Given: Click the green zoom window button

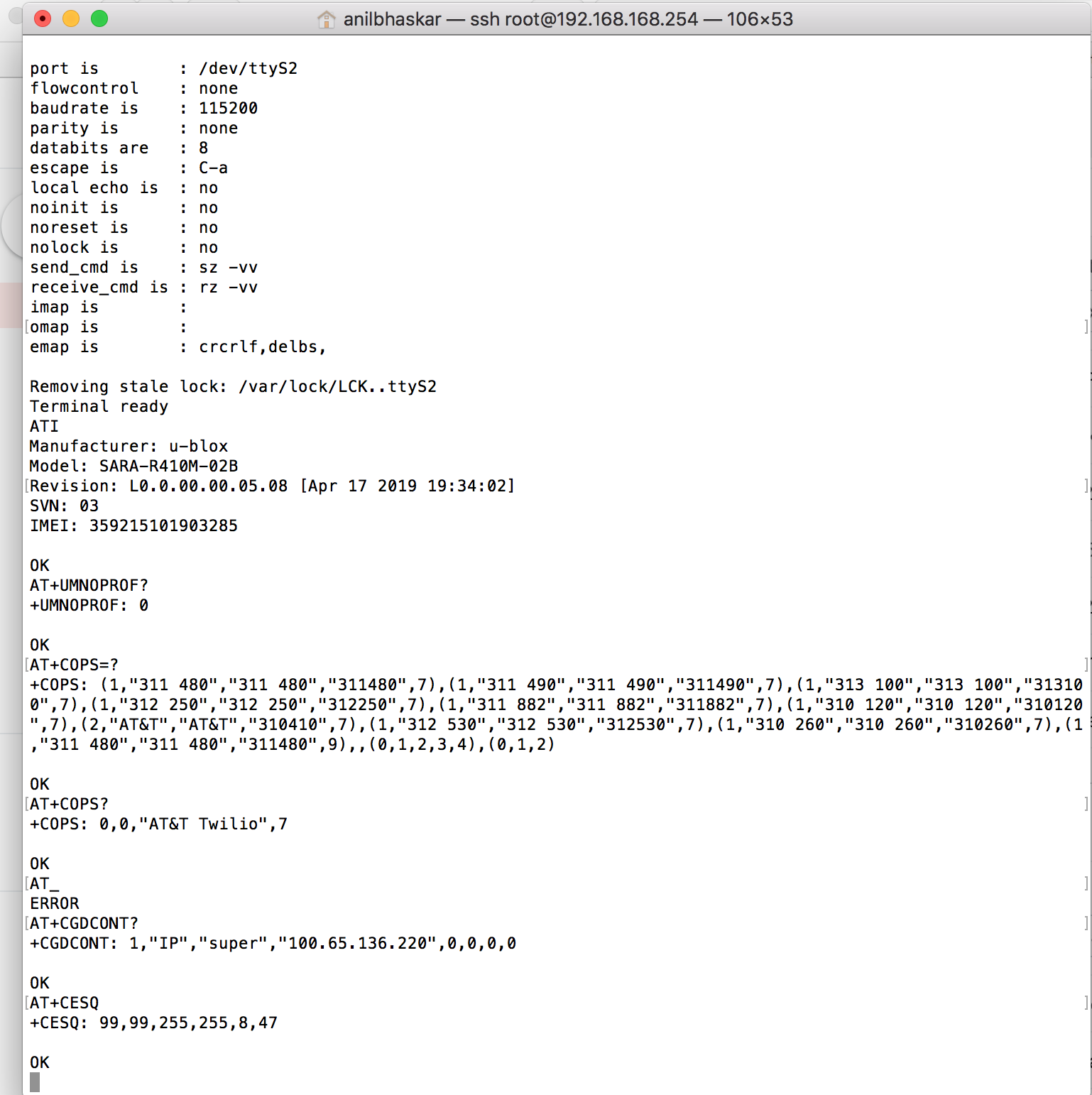Looking at the screenshot, I should tap(99, 18).
